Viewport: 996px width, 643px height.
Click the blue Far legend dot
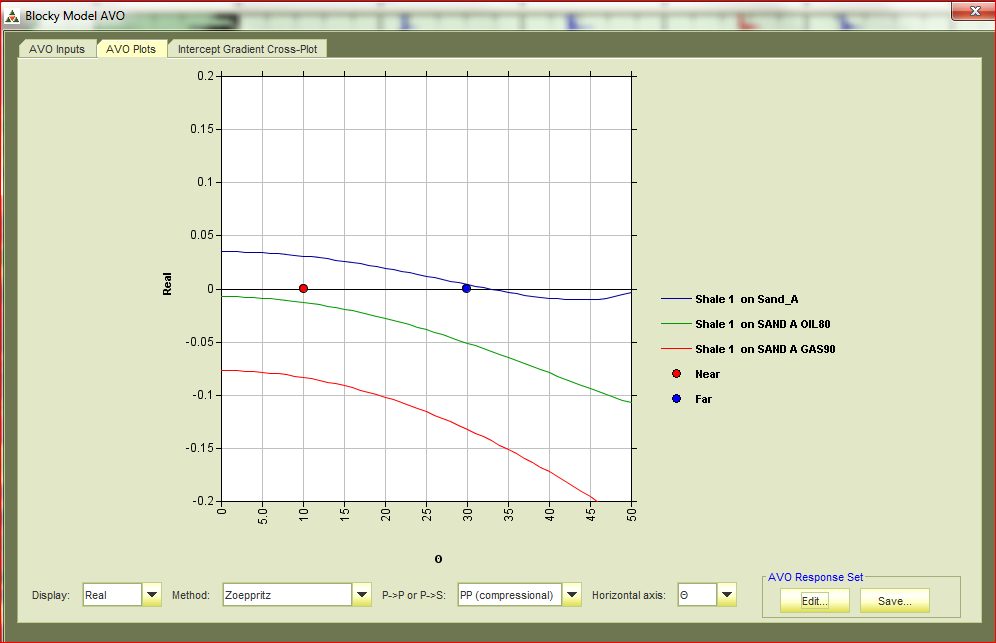[x=677, y=399]
